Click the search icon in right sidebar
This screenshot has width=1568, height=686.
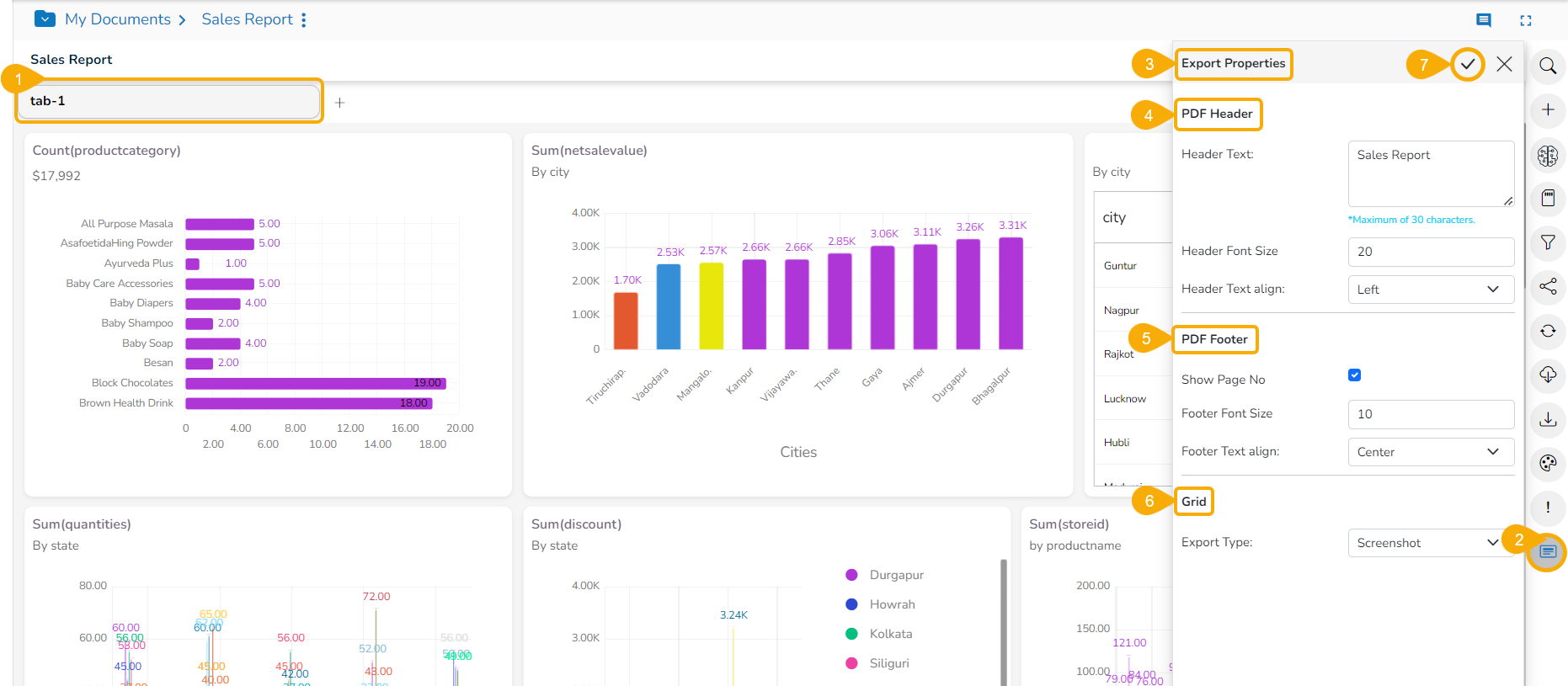(x=1547, y=66)
